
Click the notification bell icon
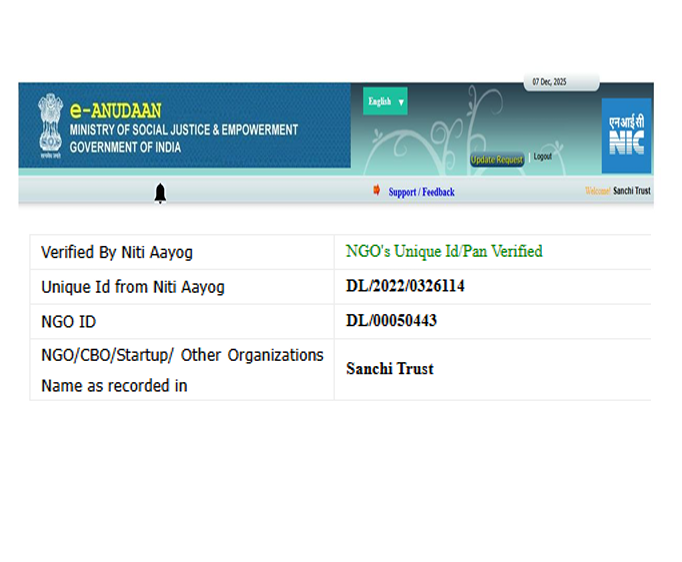pos(160,193)
